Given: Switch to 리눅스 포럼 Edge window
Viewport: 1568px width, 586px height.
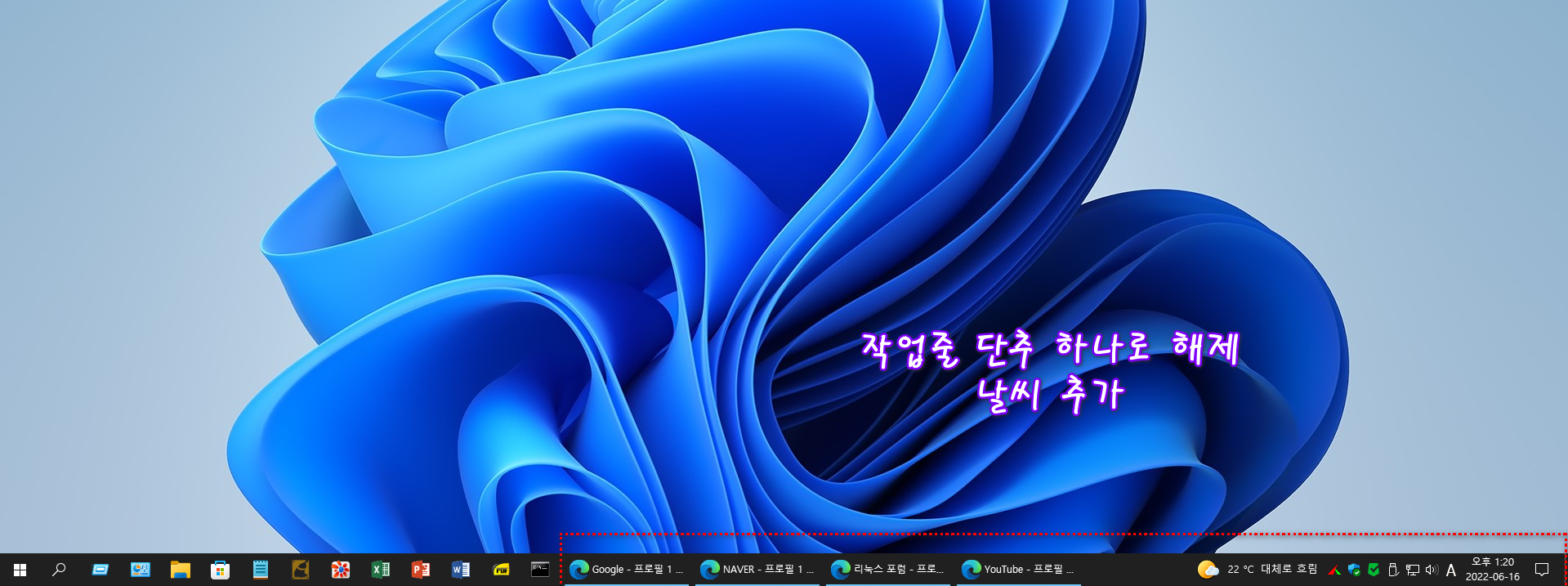Looking at the screenshot, I should coord(888,570).
